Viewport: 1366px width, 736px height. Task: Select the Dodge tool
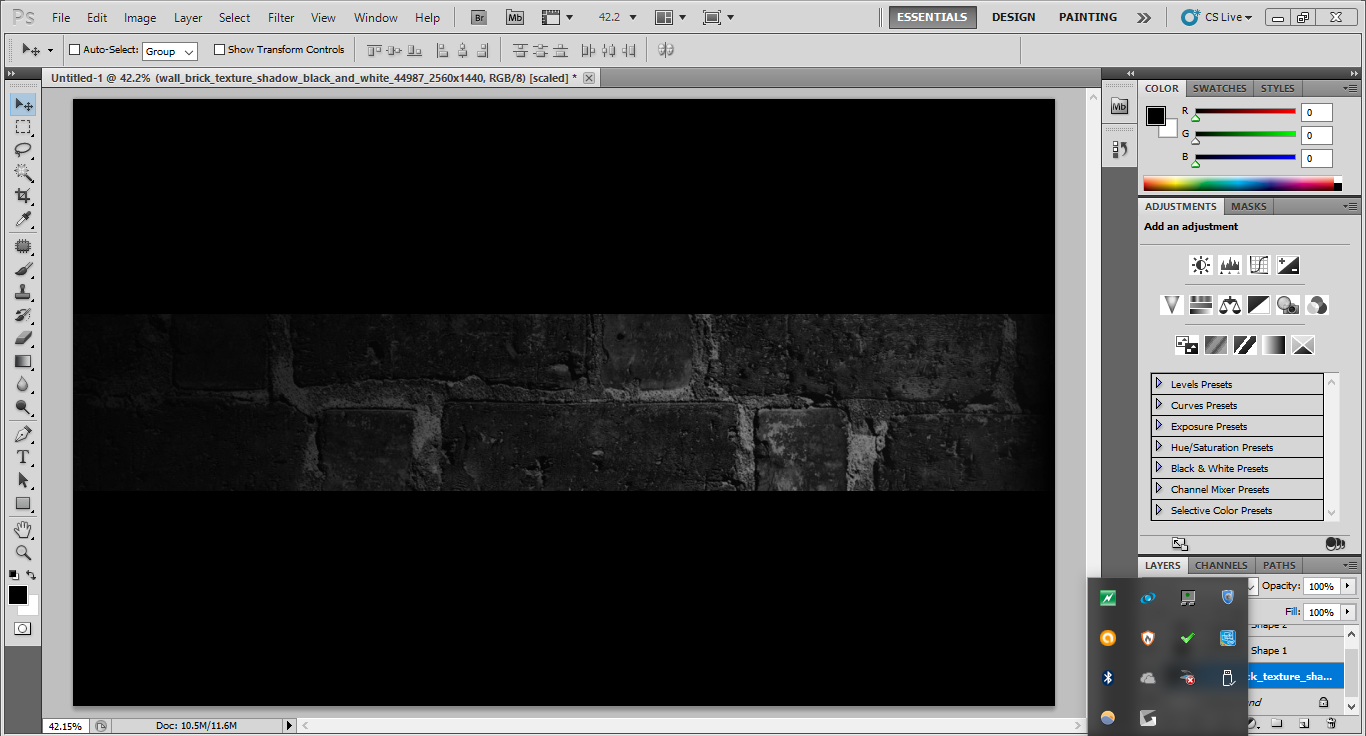[23, 407]
